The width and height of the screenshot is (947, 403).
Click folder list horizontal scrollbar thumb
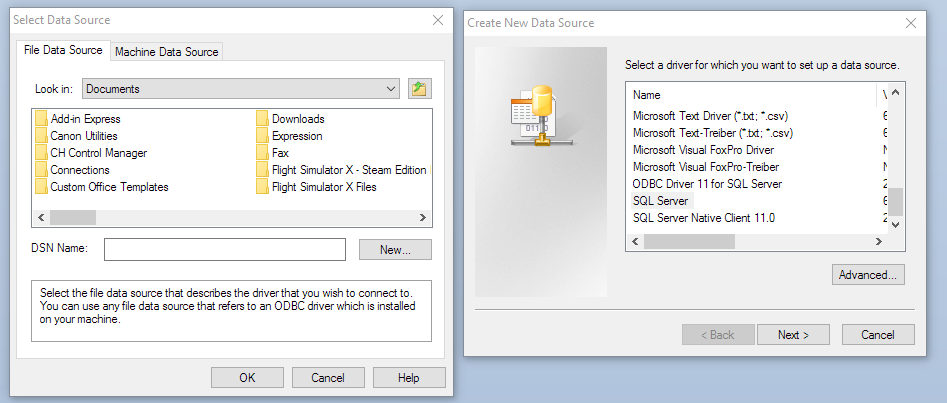point(73,218)
